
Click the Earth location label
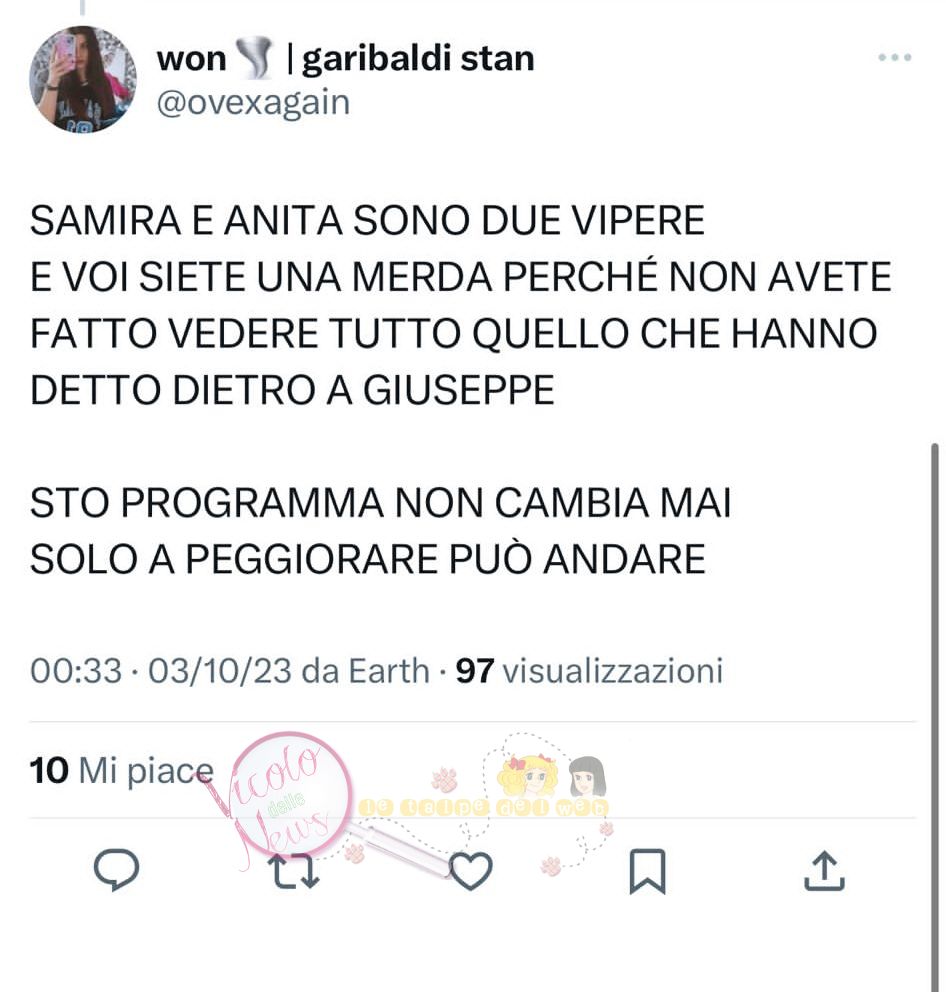[389, 671]
